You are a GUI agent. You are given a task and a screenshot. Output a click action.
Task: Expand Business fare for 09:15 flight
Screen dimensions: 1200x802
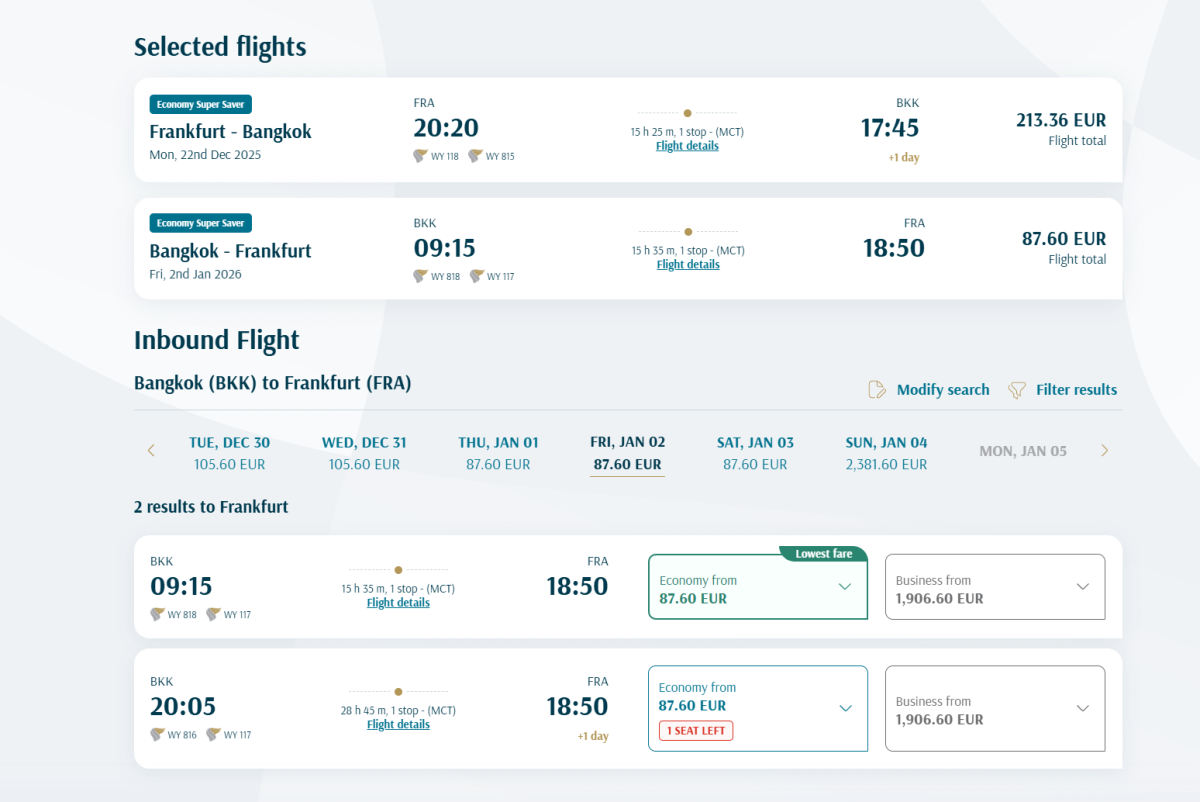(x=1082, y=587)
